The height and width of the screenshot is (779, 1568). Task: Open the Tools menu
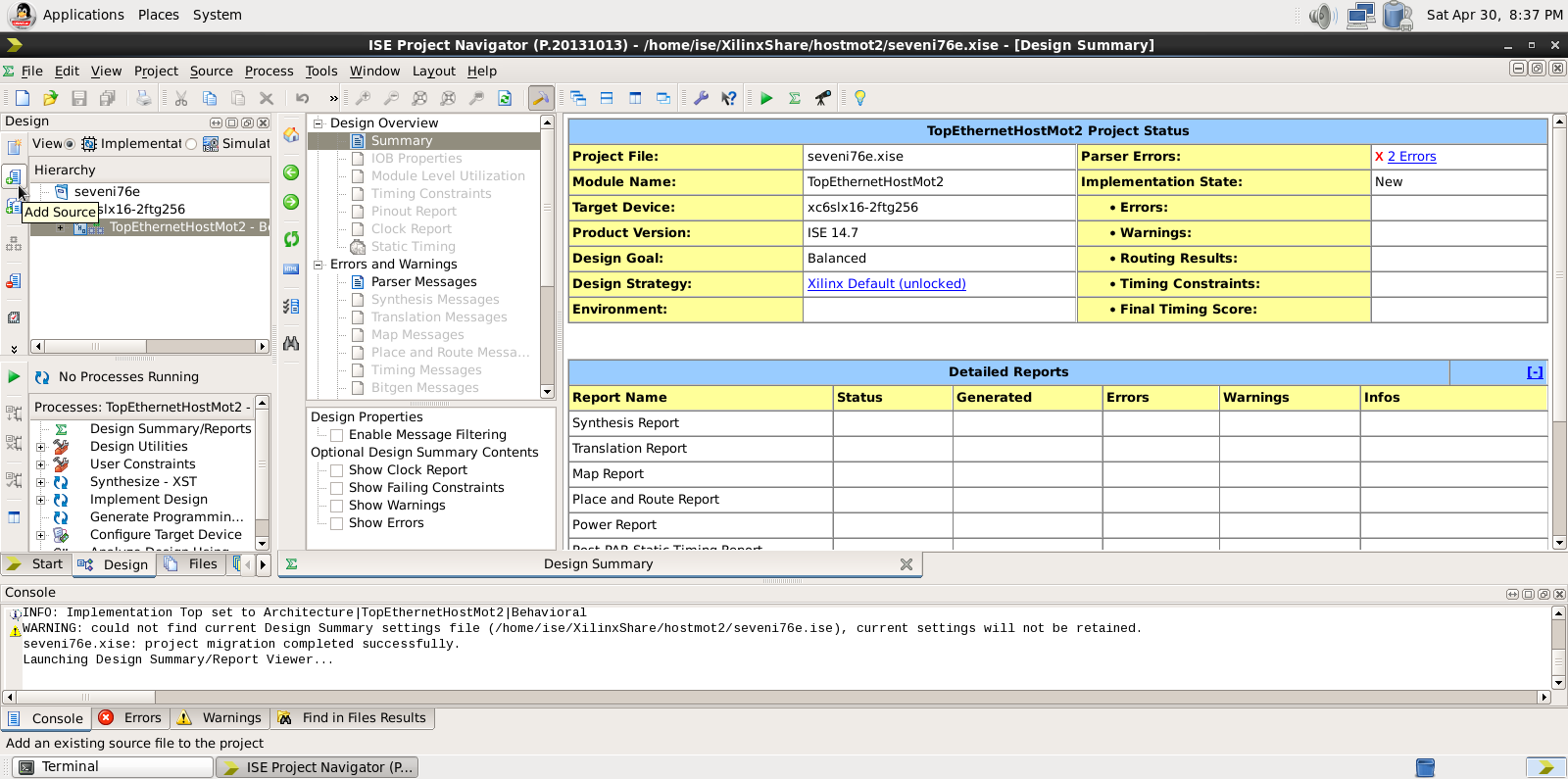(x=320, y=71)
